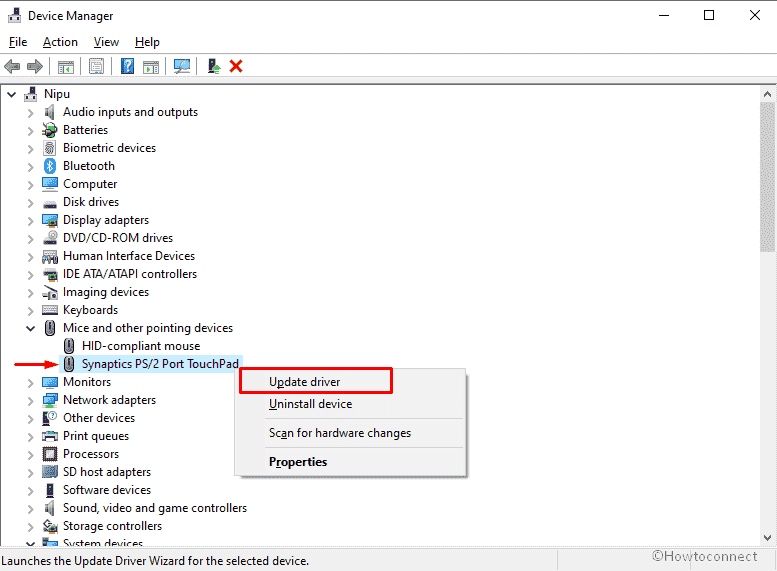The height and width of the screenshot is (571, 777).
Task: Minimize the Device Manager window
Action: 664,15
